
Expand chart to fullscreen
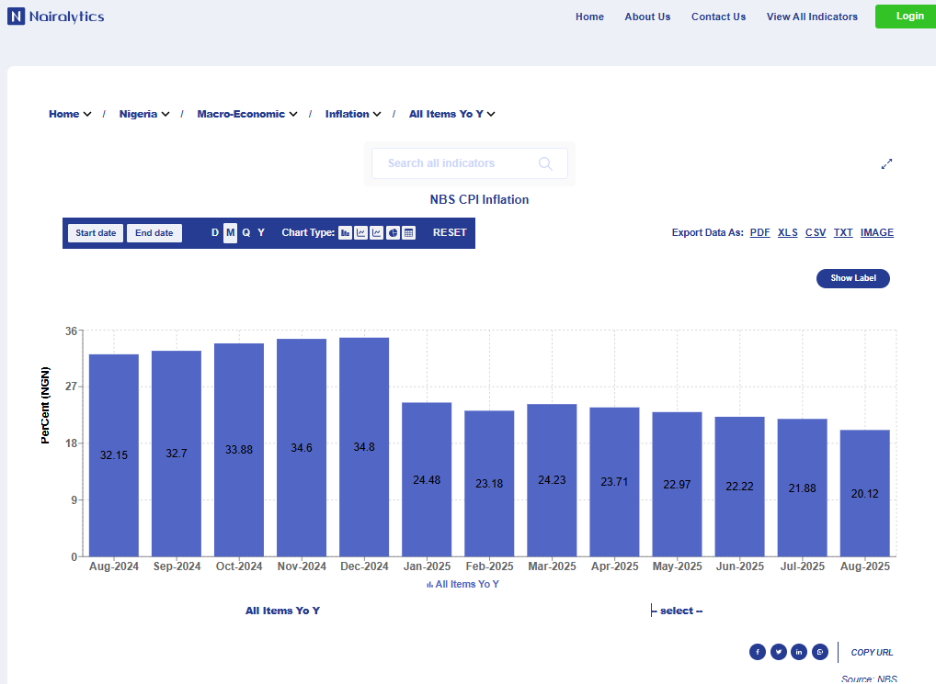pyautogui.click(x=886, y=164)
